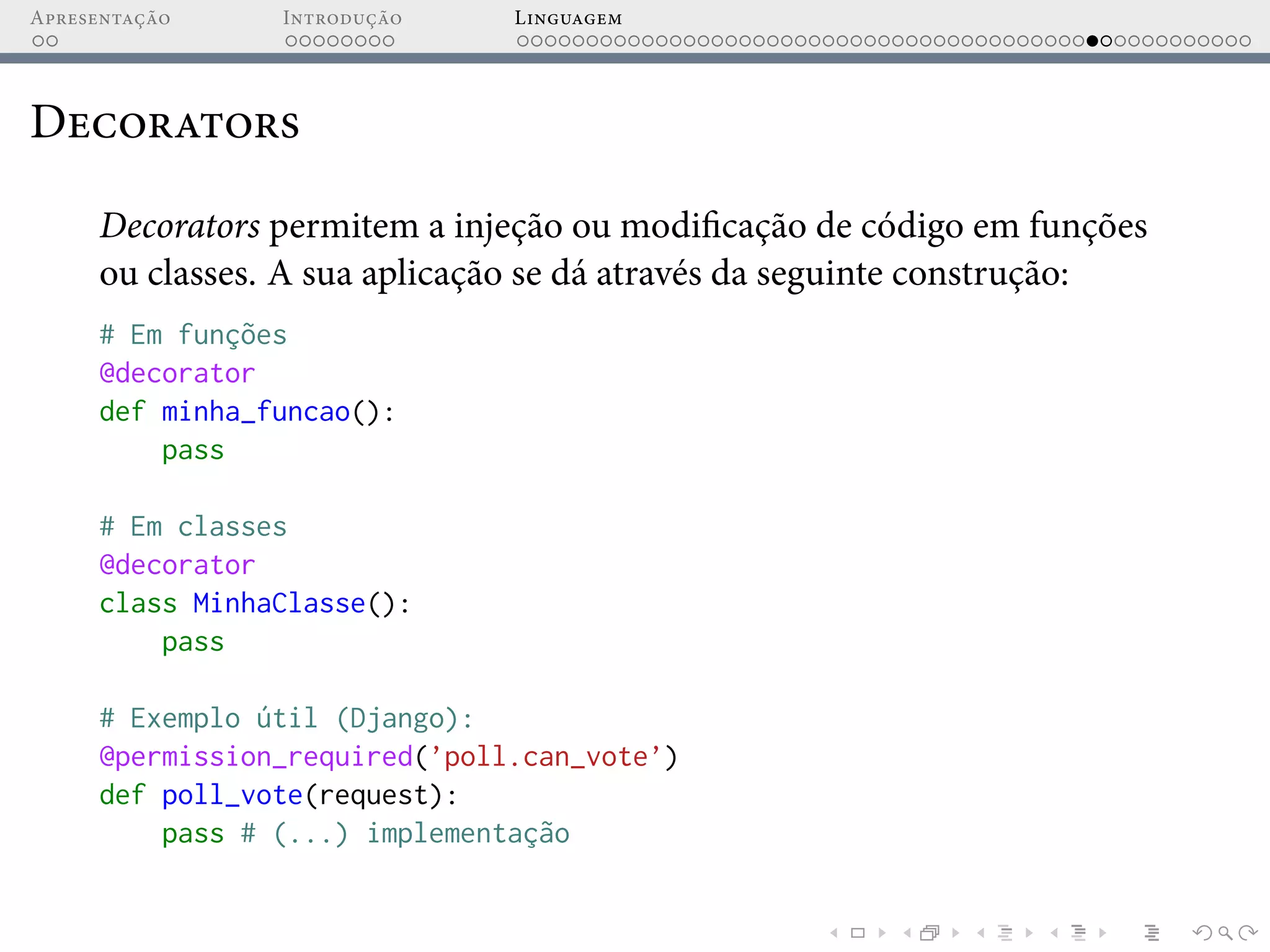Click the go-back curved arrow icon
The width and height of the screenshot is (1270, 952).
pos(1202,932)
